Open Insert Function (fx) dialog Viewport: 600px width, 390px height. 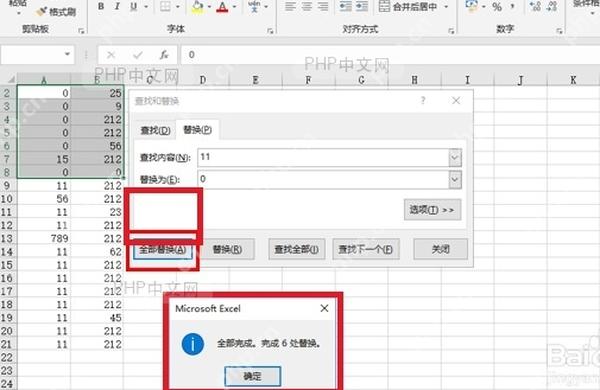[x=164, y=55]
